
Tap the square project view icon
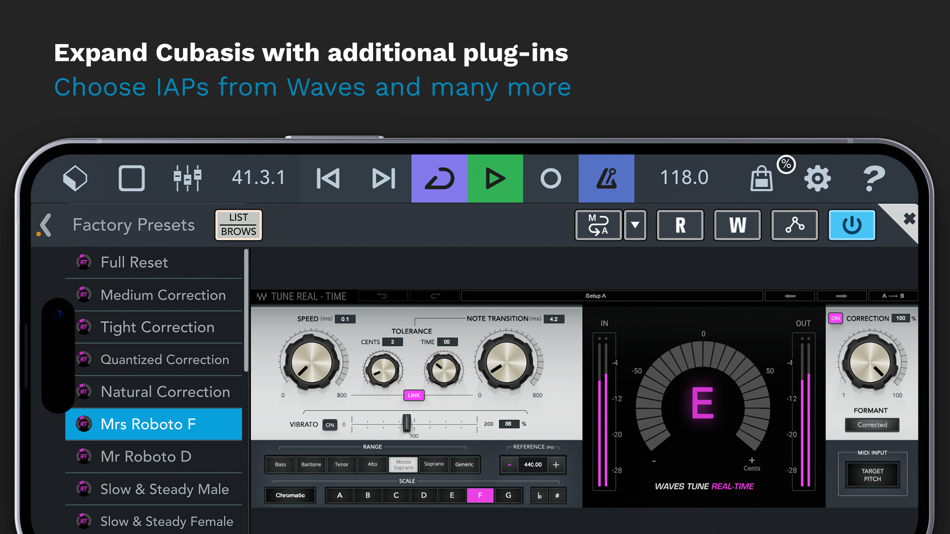pos(131,178)
